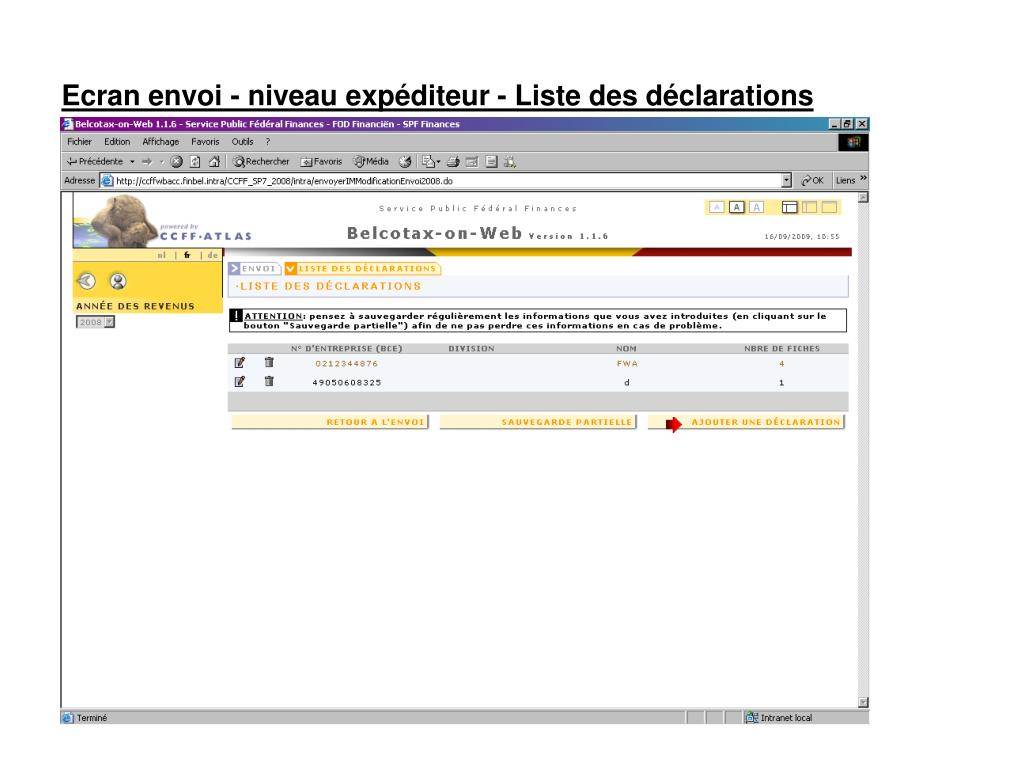Click the N° d'entreprise (BCE) column header
The width and height of the screenshot is (1024, 768).
coord(347,349)
